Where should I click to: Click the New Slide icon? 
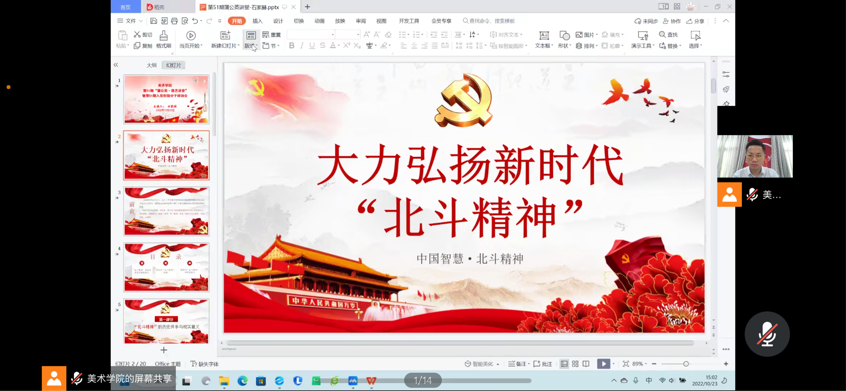225,36
